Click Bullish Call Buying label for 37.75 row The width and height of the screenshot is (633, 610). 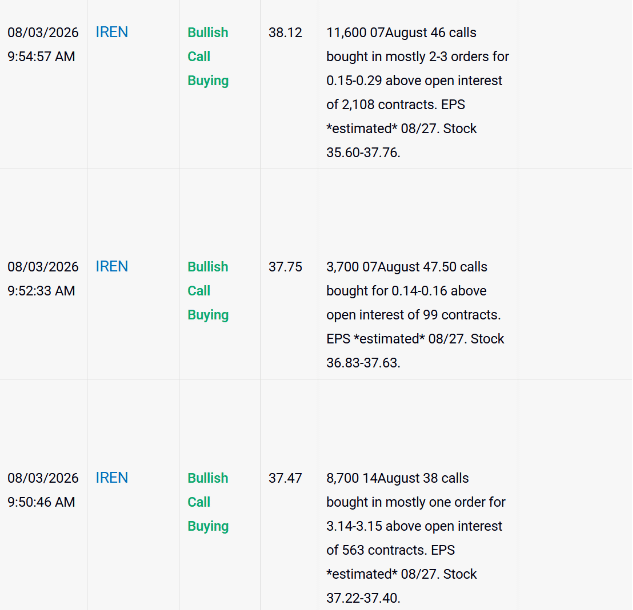208,291
